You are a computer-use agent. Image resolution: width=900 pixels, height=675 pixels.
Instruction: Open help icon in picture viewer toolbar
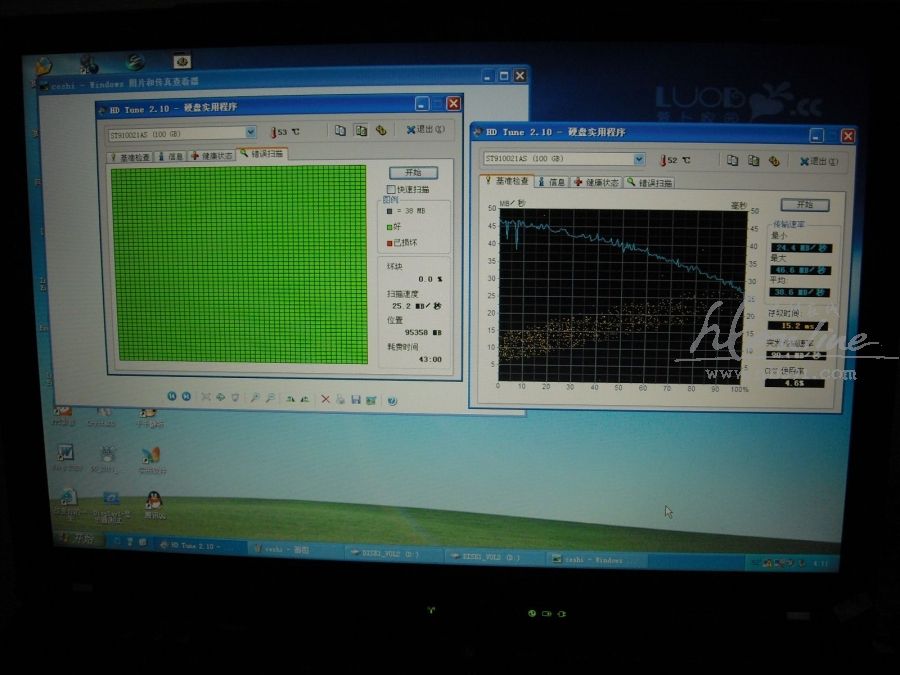coord(392,401)
